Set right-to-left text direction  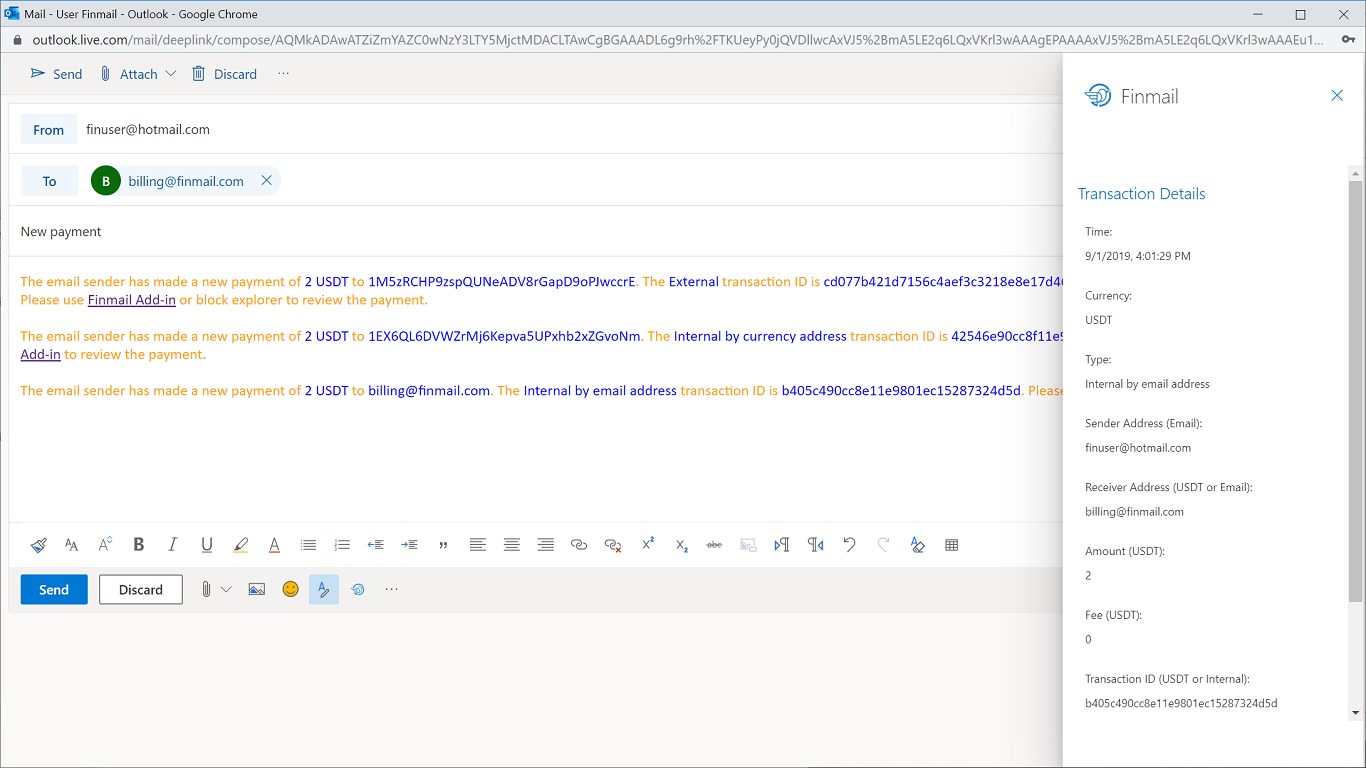pyautogui.click(x=816, y=545)
